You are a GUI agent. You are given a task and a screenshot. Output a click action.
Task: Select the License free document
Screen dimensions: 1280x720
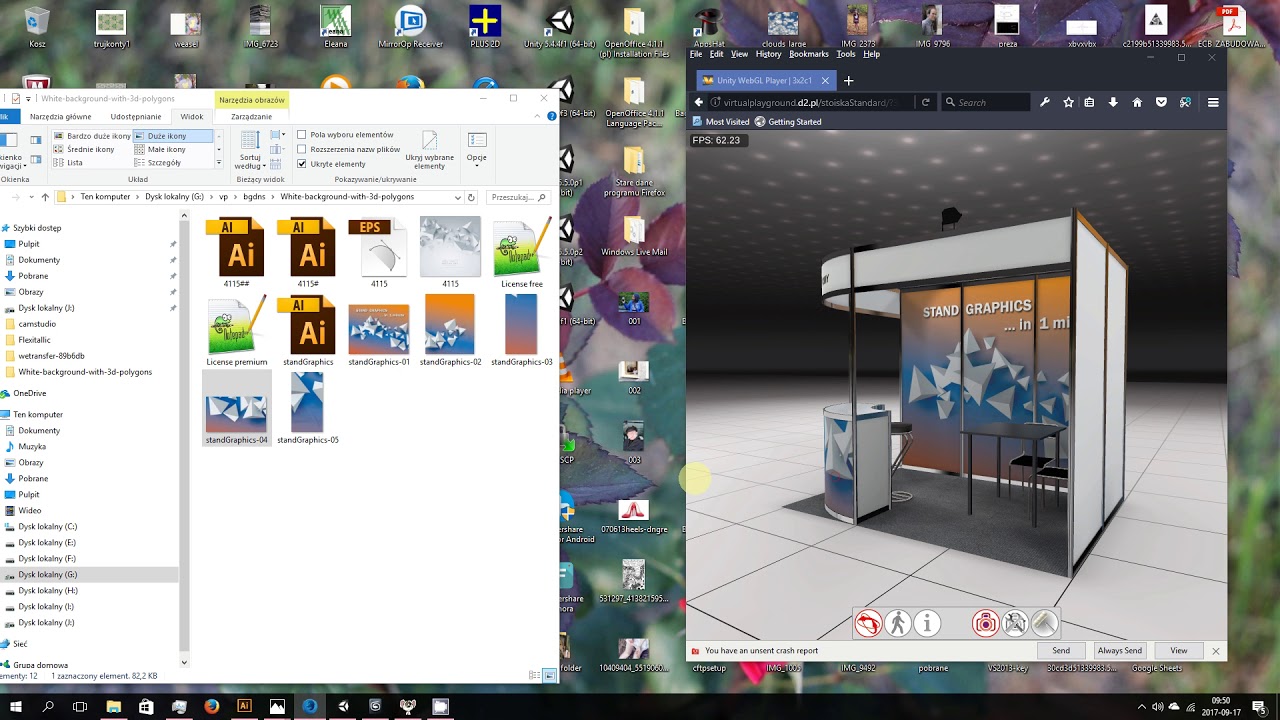point(522,253)
